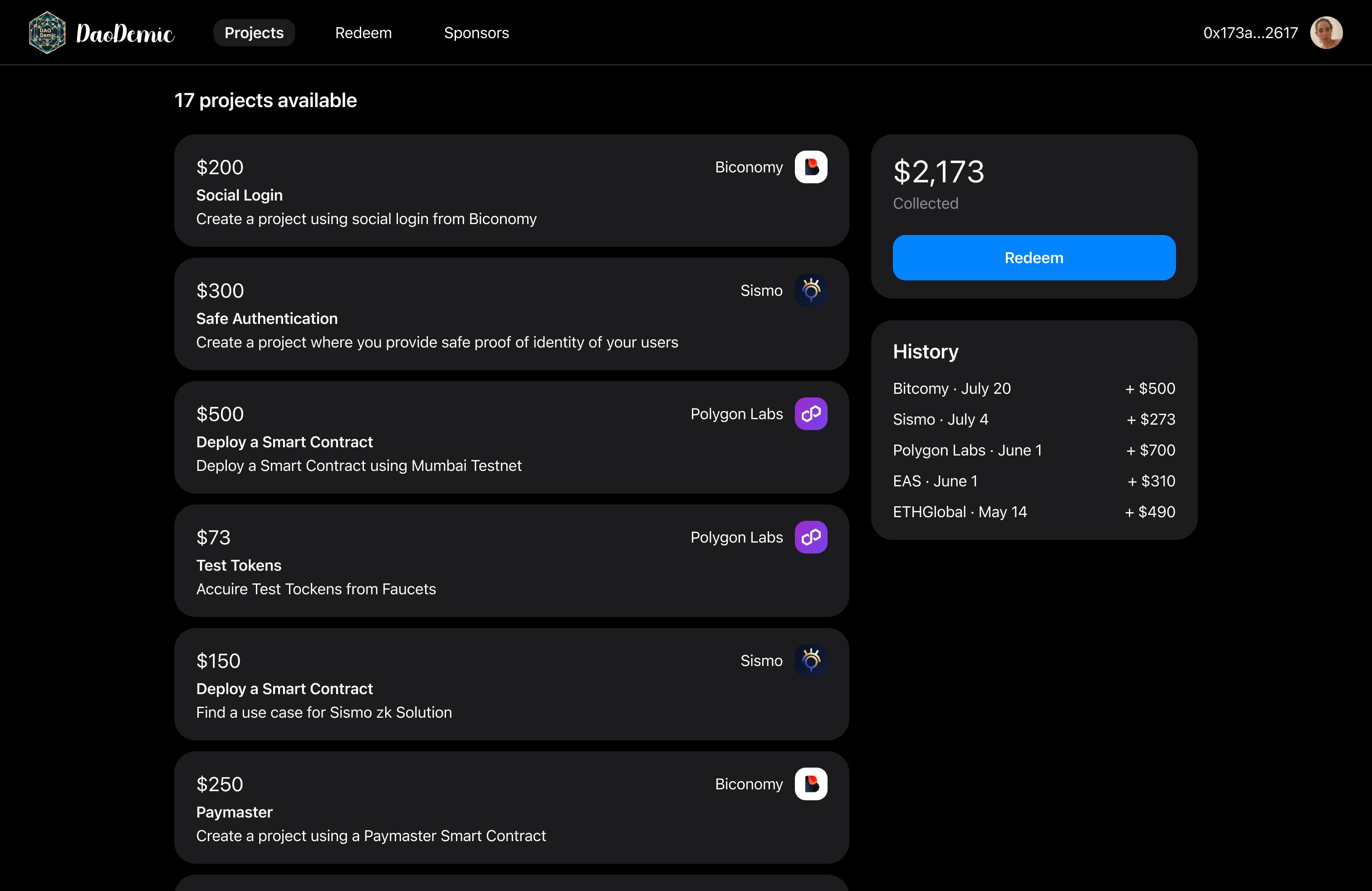Click the + $310 history amount

pos(1151,481)
